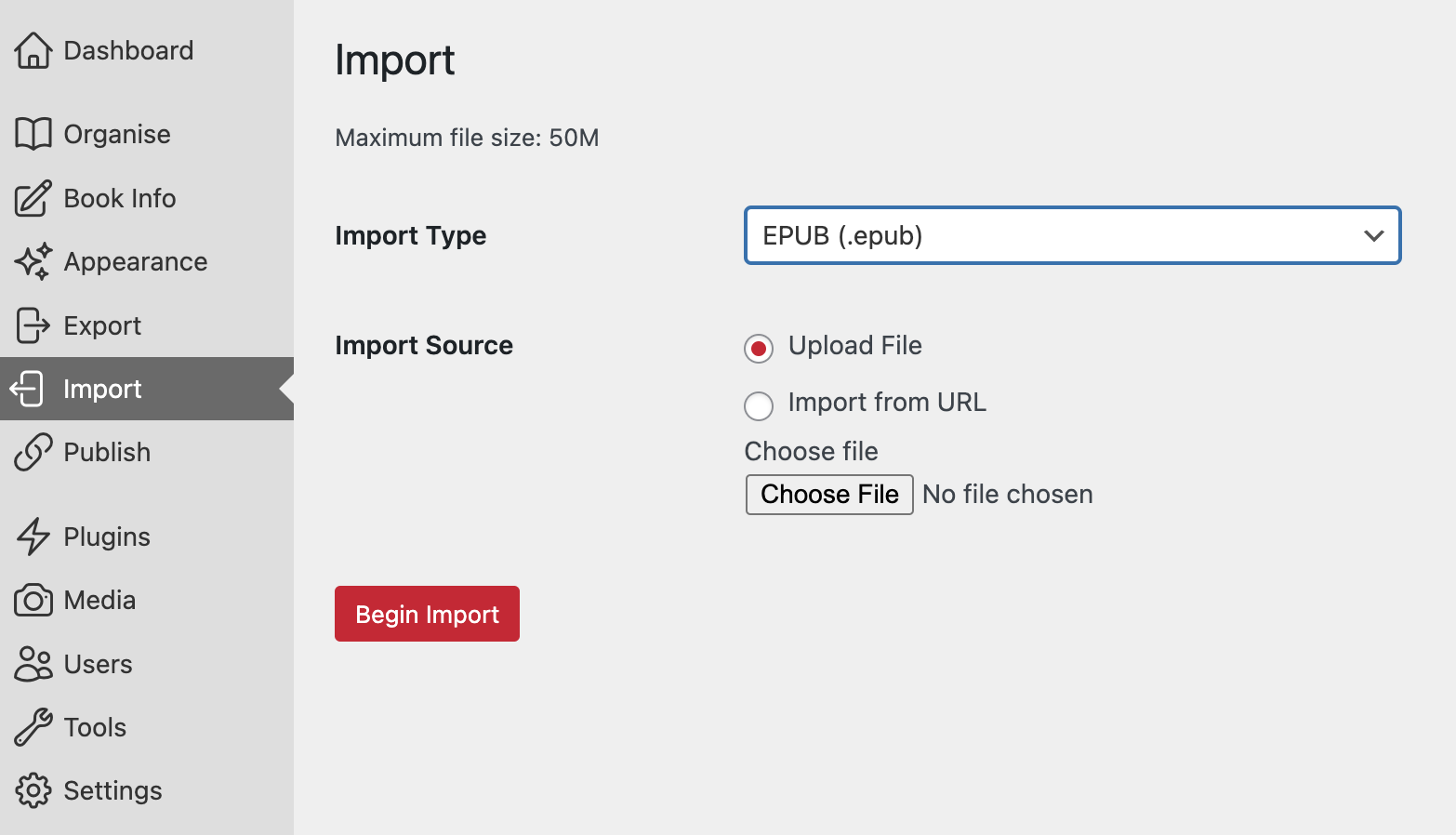This screenshot has width=1456, height=835.
Task: Click the Plugins lightning bolt icon
Action: (33, 537)
